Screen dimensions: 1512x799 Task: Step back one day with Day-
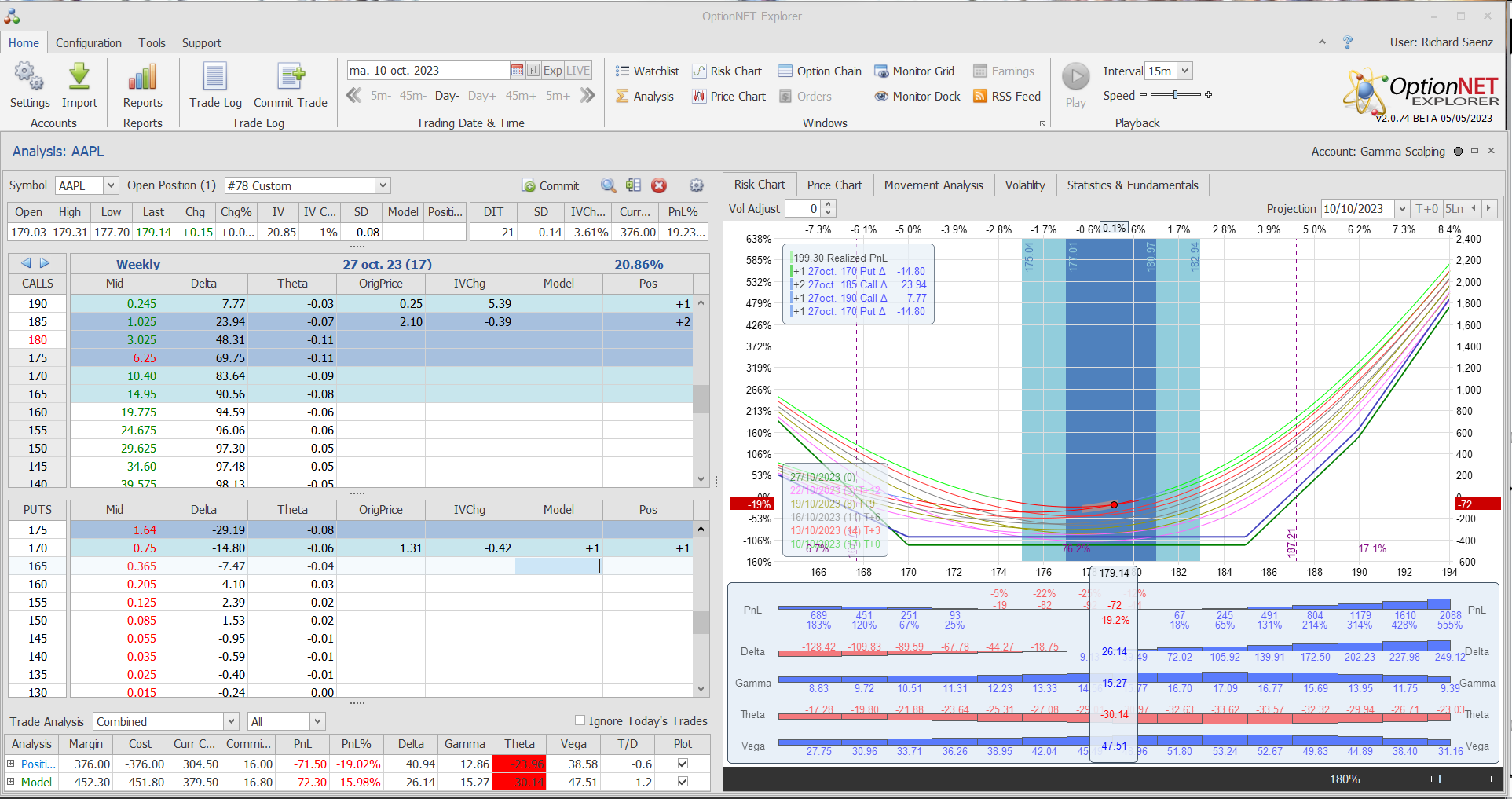pyautogui.click(x=447, y=96)
